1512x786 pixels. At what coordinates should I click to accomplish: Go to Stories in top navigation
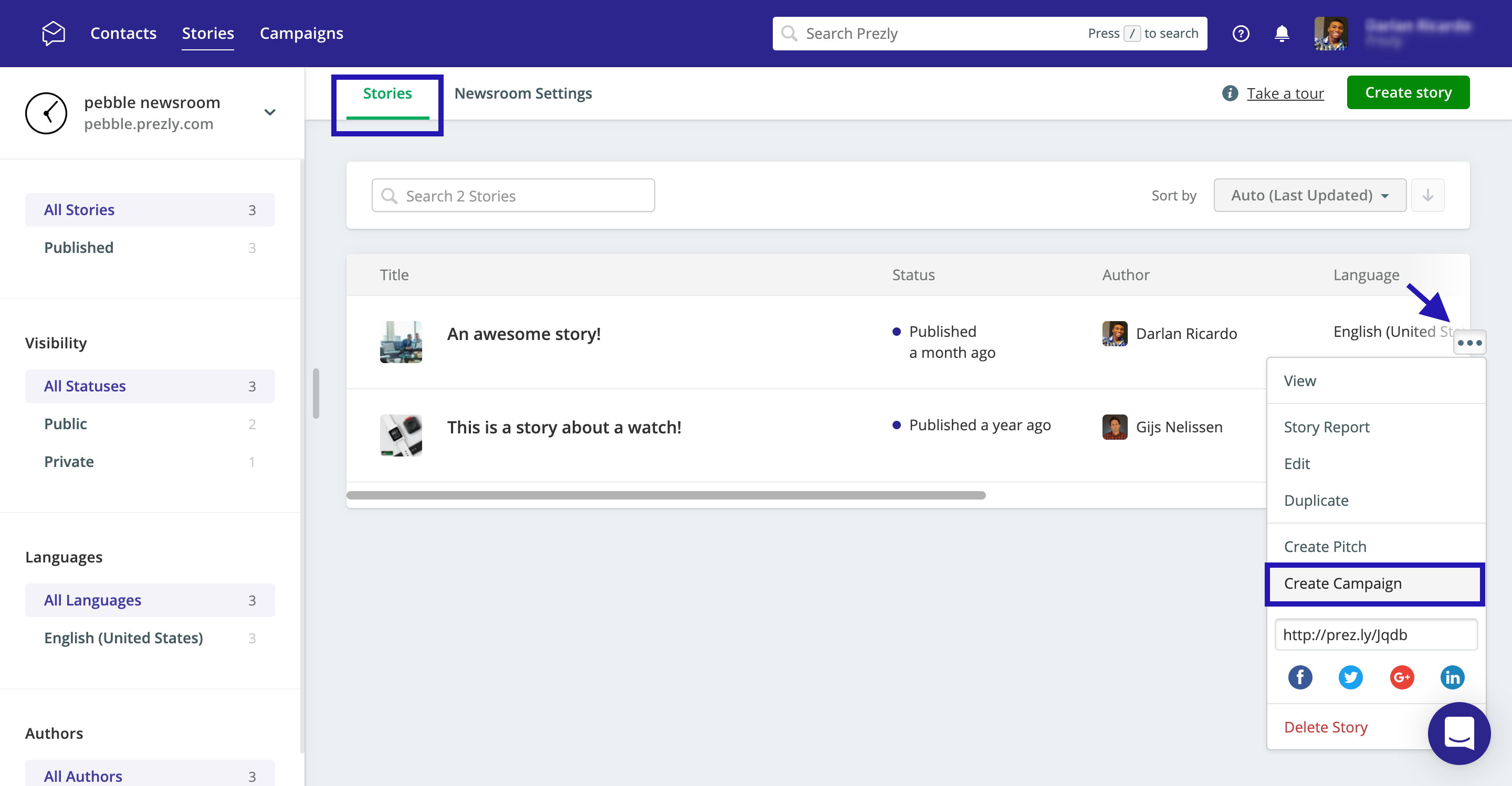coord(208,34)
